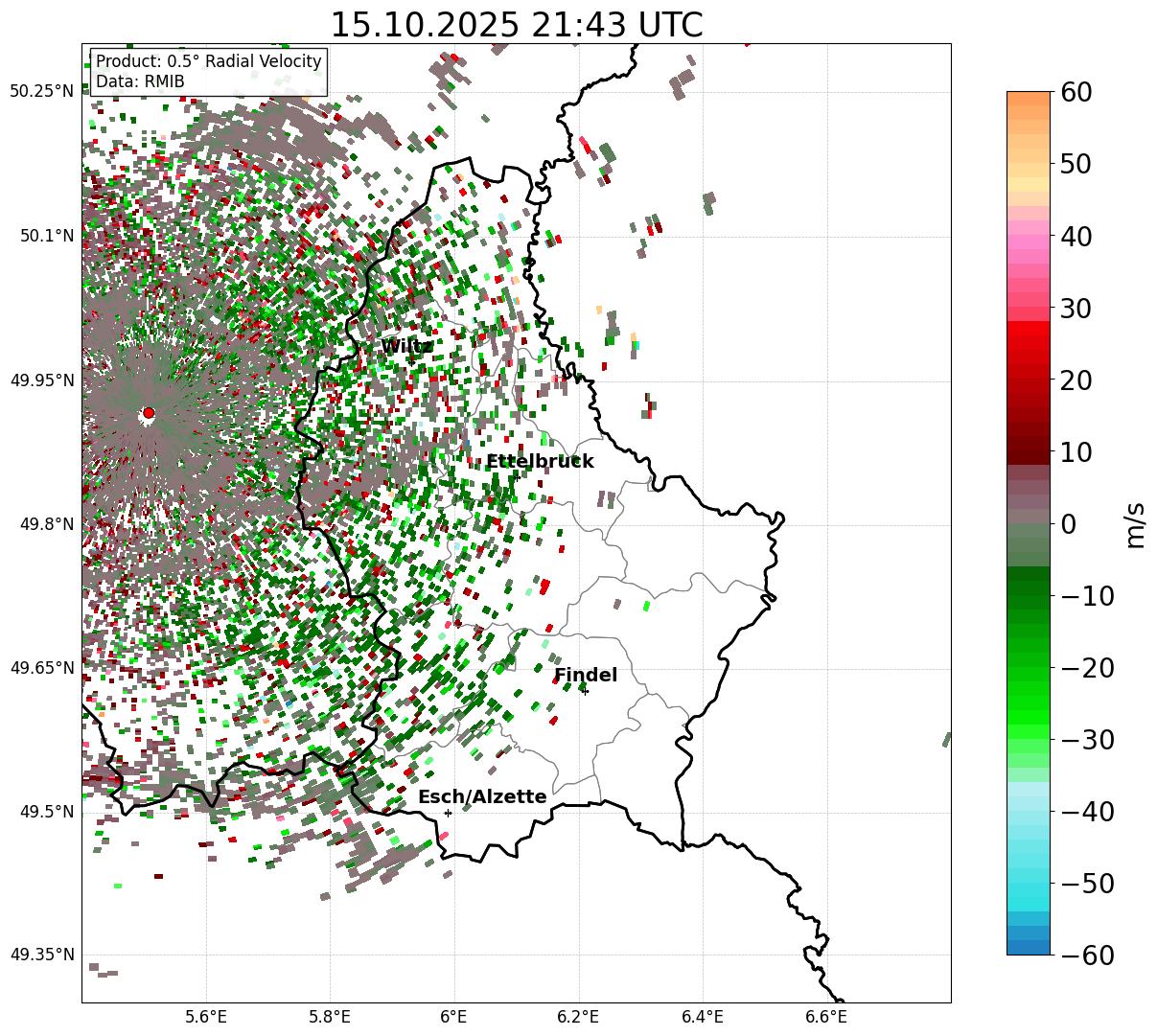Click the −20 tick label on colorbar
This screenshot has width=1157, height=1036.
click(1089, 667)
